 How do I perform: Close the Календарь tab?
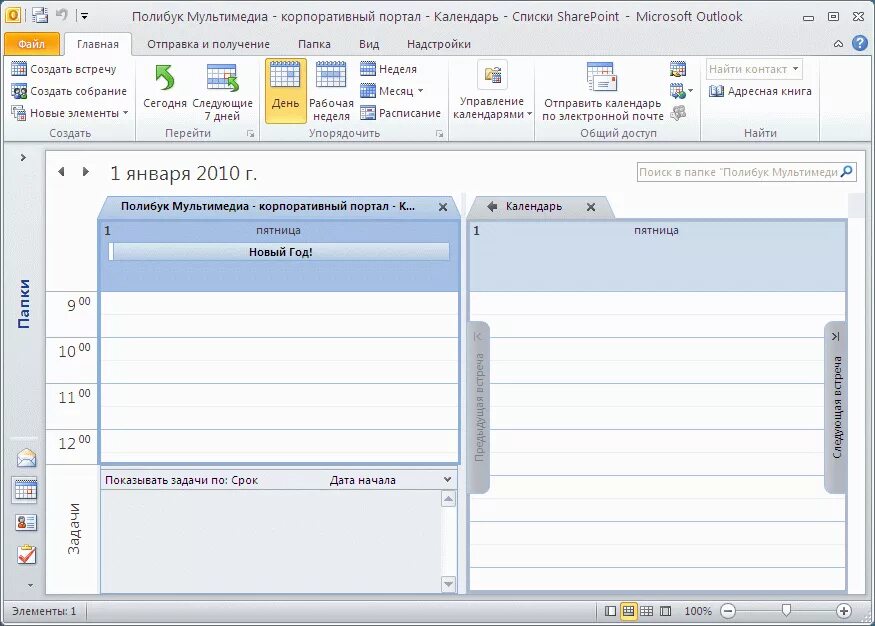[591, 207]
